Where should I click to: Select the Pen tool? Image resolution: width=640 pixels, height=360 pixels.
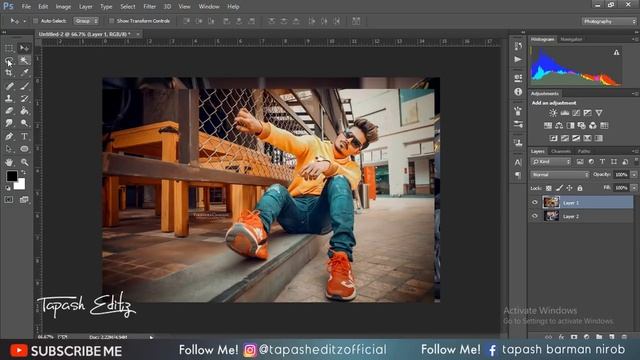coord(9,136)
